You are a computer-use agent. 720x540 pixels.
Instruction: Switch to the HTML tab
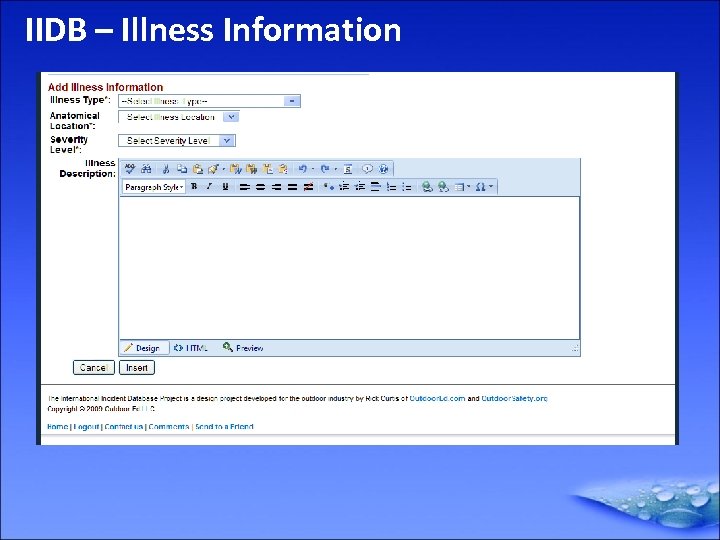(x=191, y=348)
